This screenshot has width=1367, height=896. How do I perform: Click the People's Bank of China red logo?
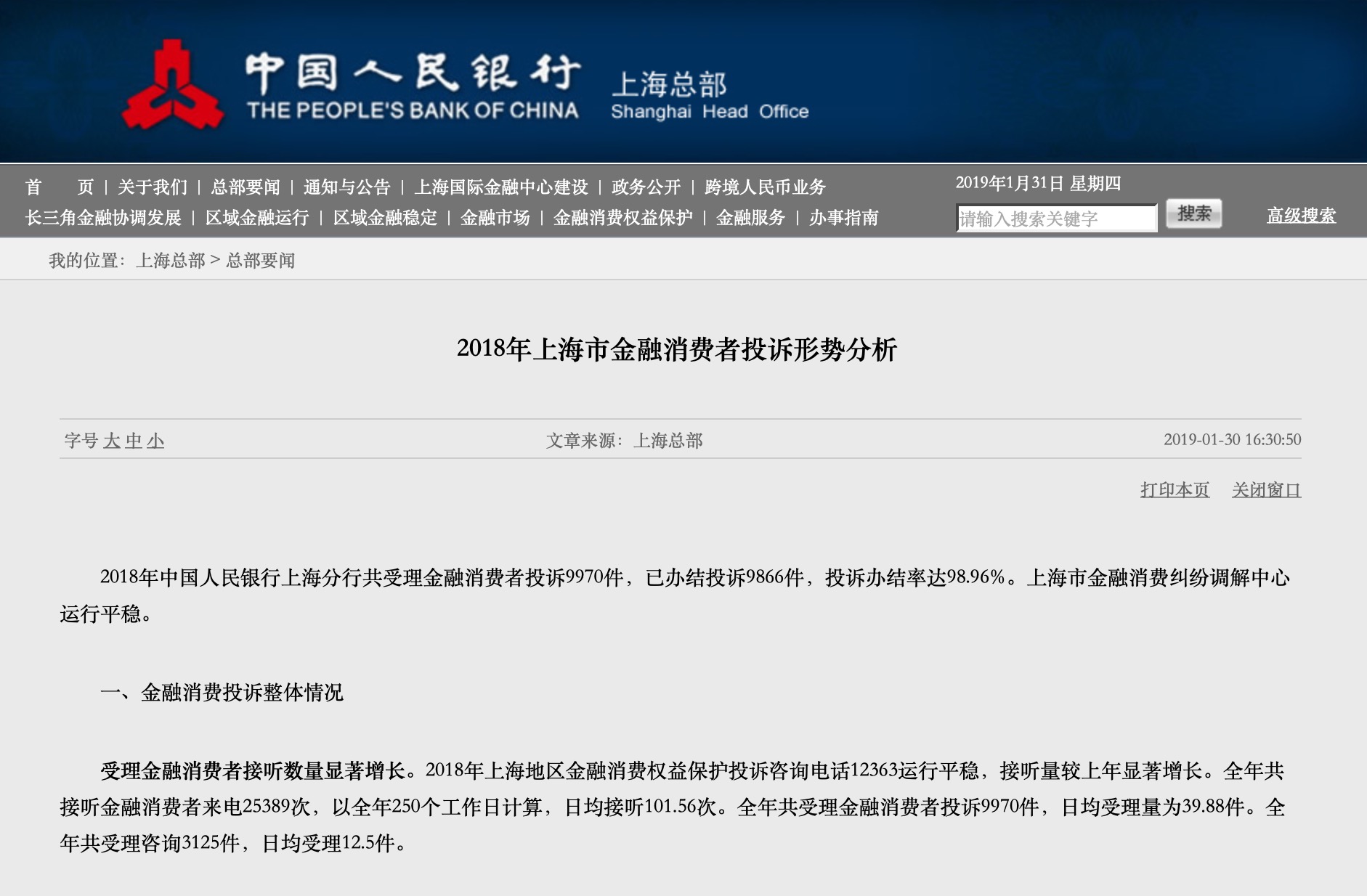(x=173, y=85)
